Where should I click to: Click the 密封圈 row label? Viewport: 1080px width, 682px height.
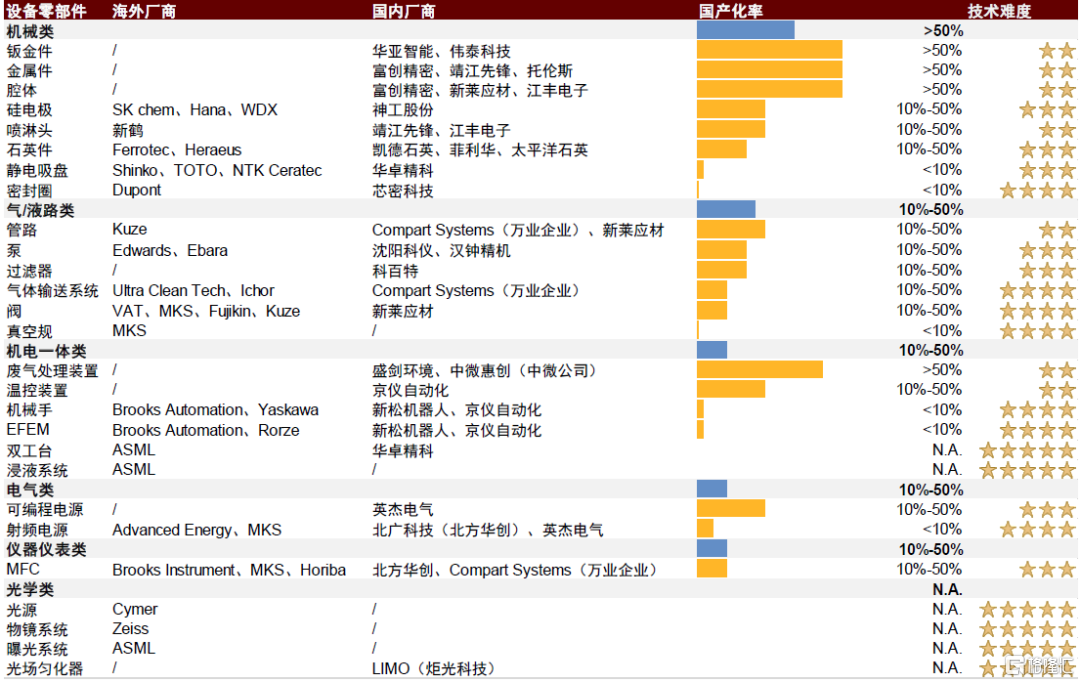(30, 191)
